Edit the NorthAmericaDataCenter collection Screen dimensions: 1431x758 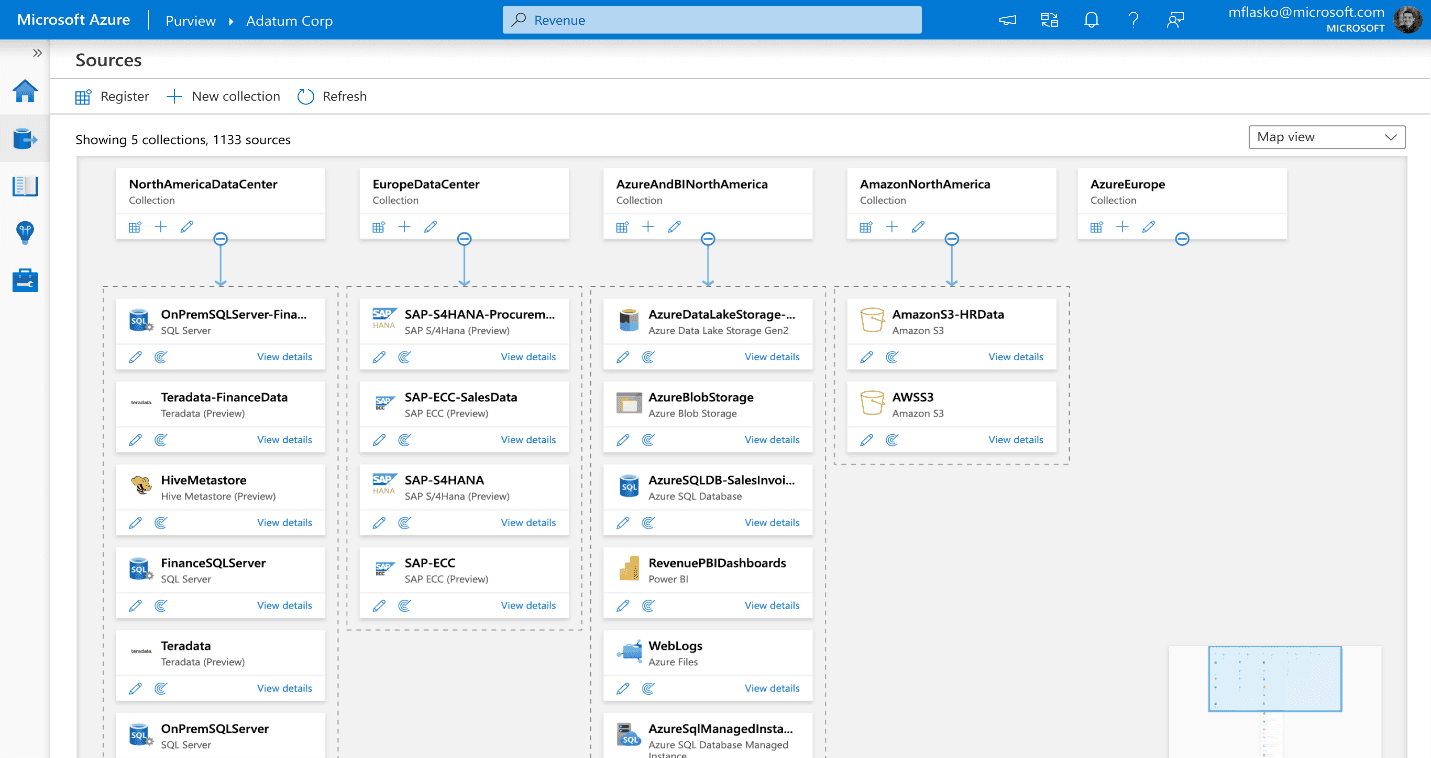click(187, 227)
